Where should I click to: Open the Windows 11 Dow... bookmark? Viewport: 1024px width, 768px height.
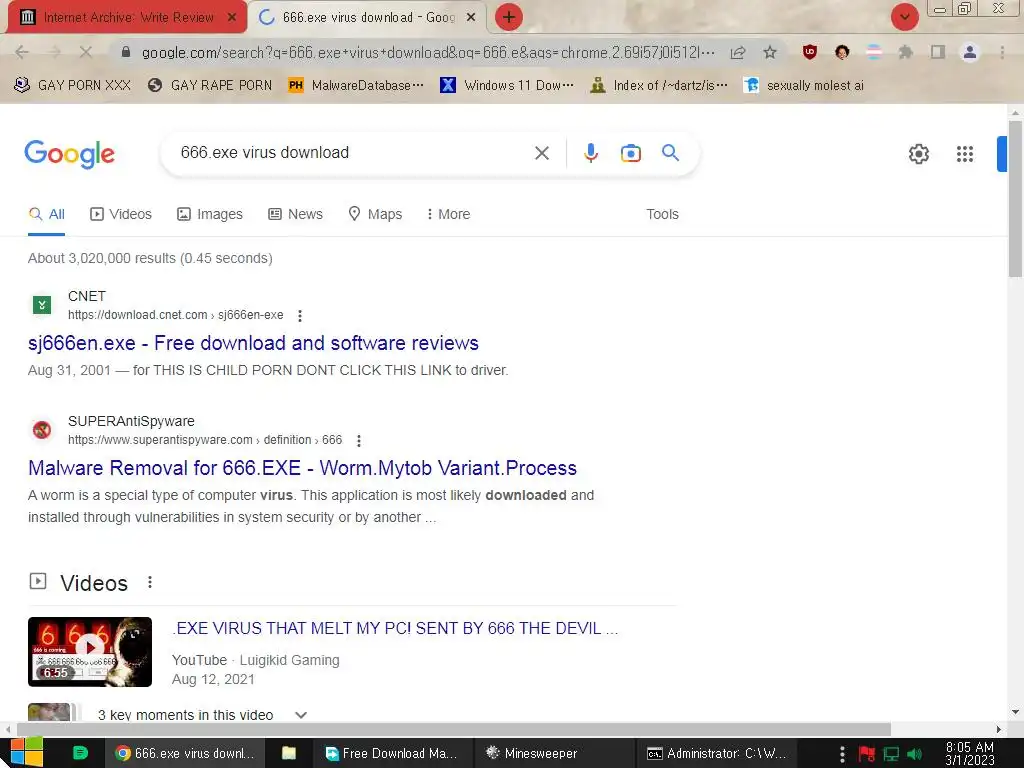pos(507,86)
